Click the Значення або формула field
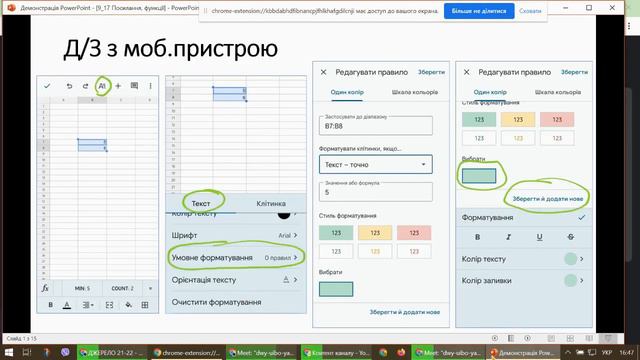 [x=376, y=192]
